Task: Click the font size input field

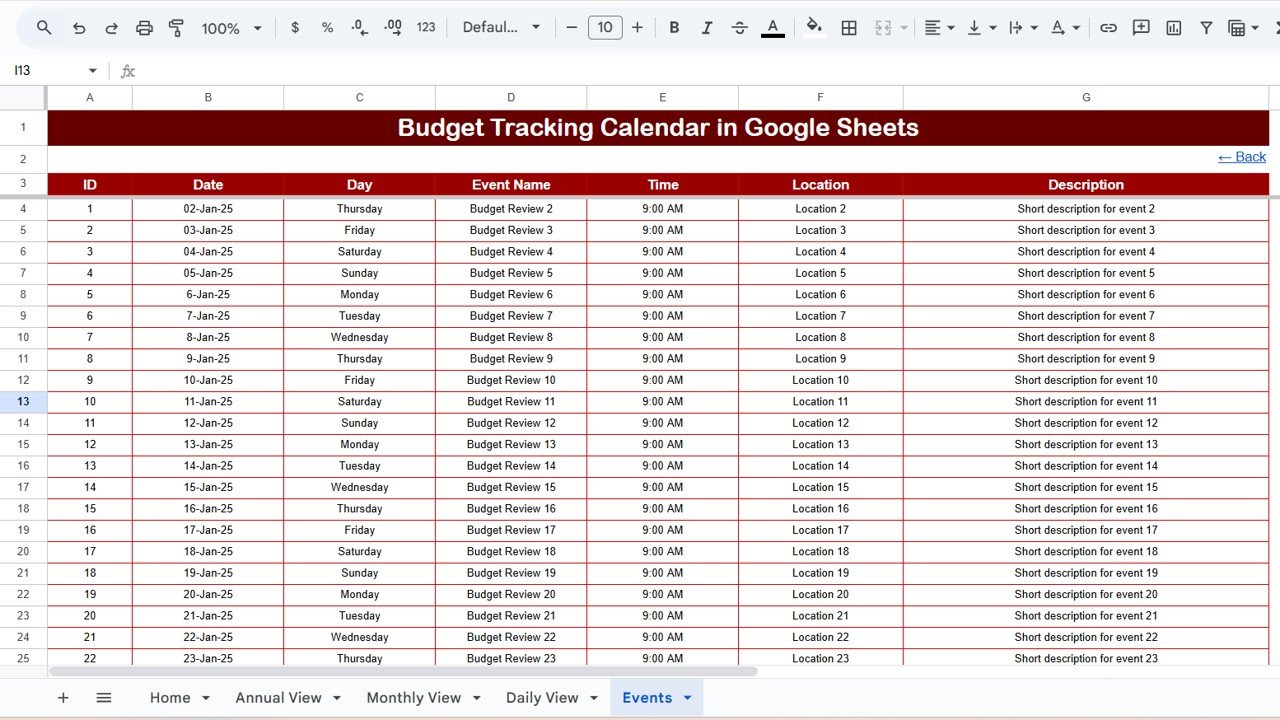Action: pyautogui.click(x=605, y=28)
